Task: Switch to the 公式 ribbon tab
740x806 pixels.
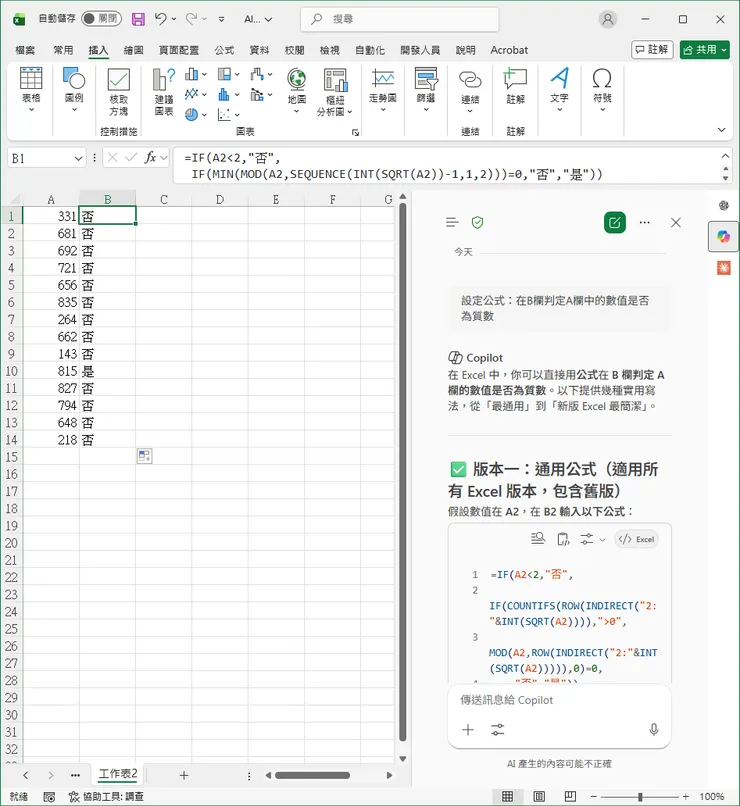Action: [224, 50]
